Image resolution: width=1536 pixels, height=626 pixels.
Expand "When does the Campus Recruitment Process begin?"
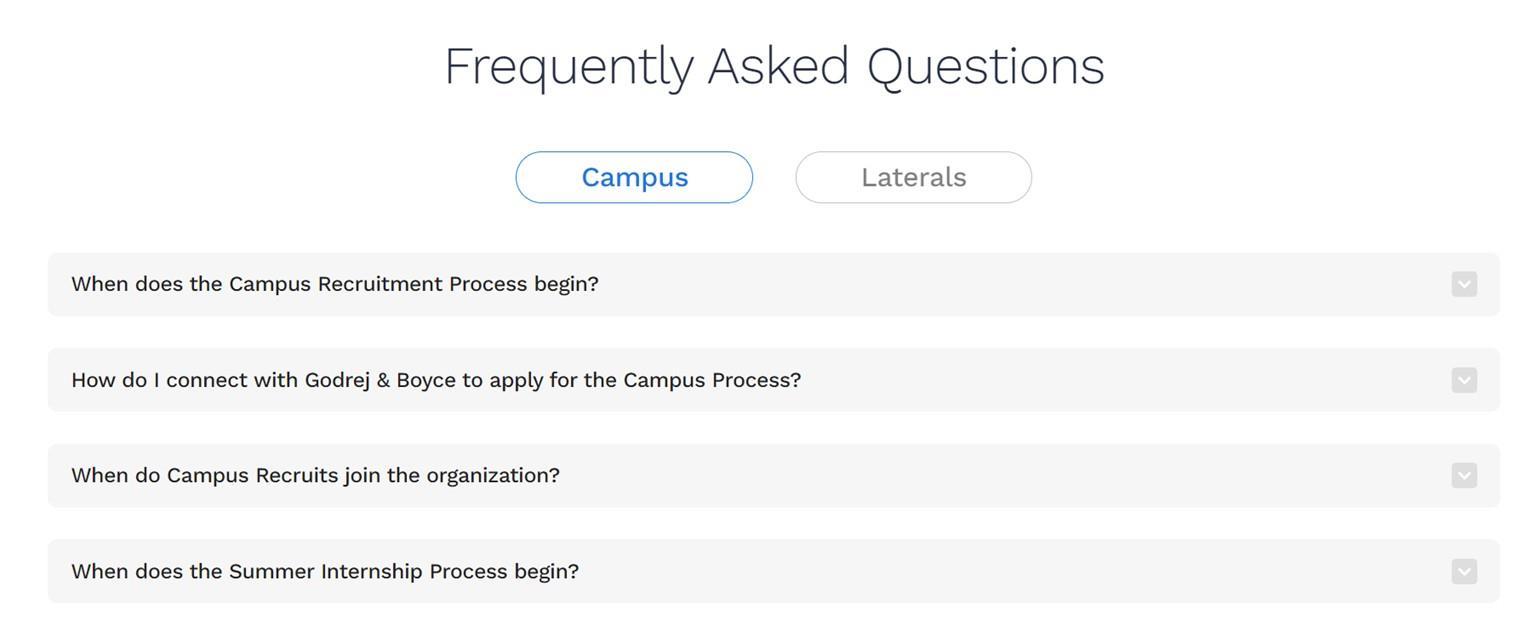335,284
